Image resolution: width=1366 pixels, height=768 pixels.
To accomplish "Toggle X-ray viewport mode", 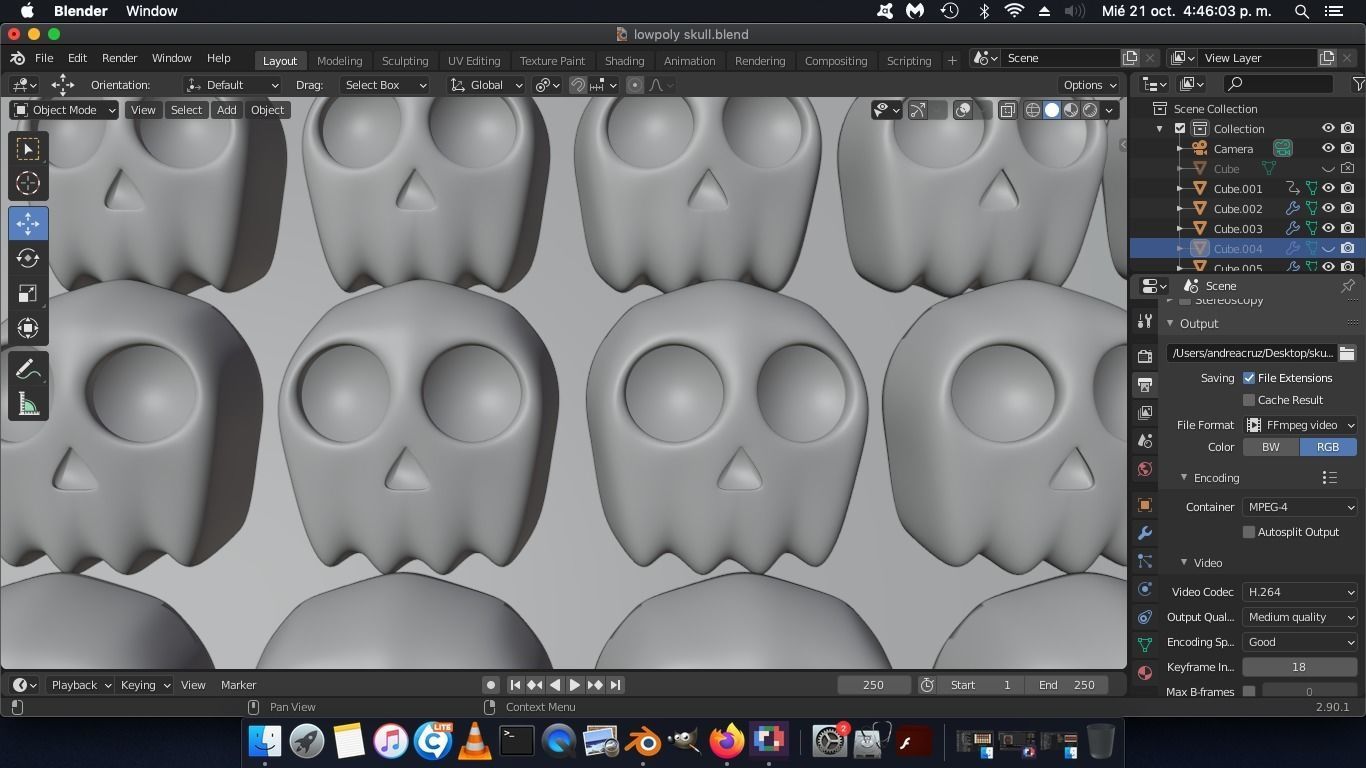I will pos(1007,110).
